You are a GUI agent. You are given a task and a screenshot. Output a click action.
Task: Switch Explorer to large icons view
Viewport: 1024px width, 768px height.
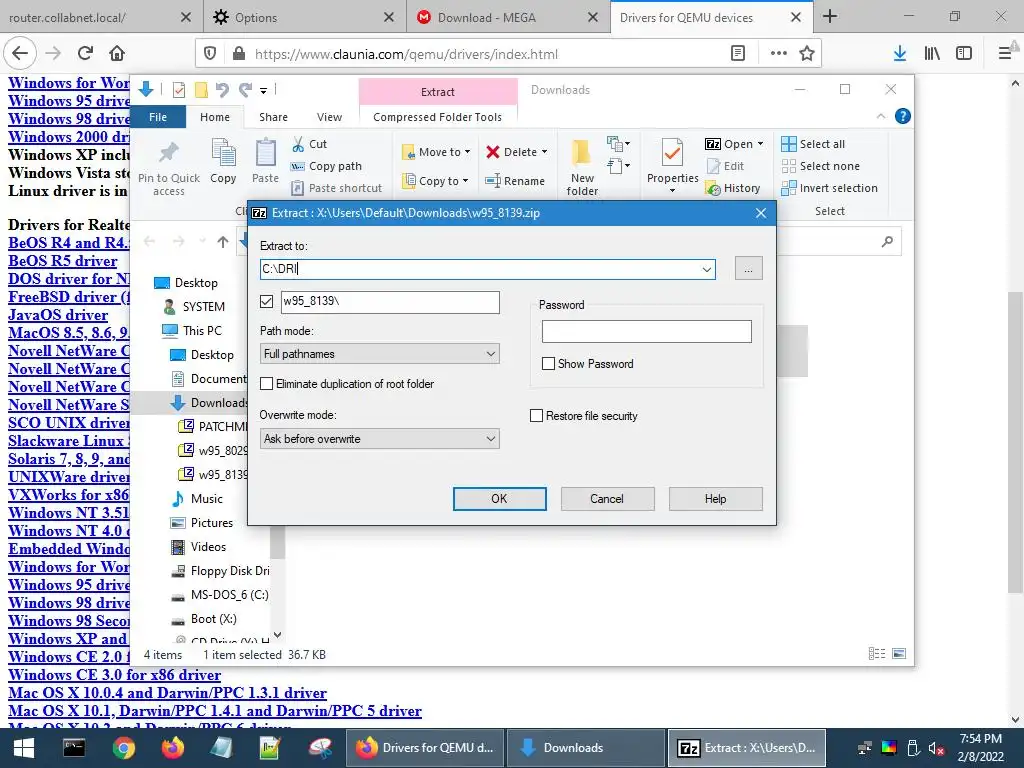899,654
